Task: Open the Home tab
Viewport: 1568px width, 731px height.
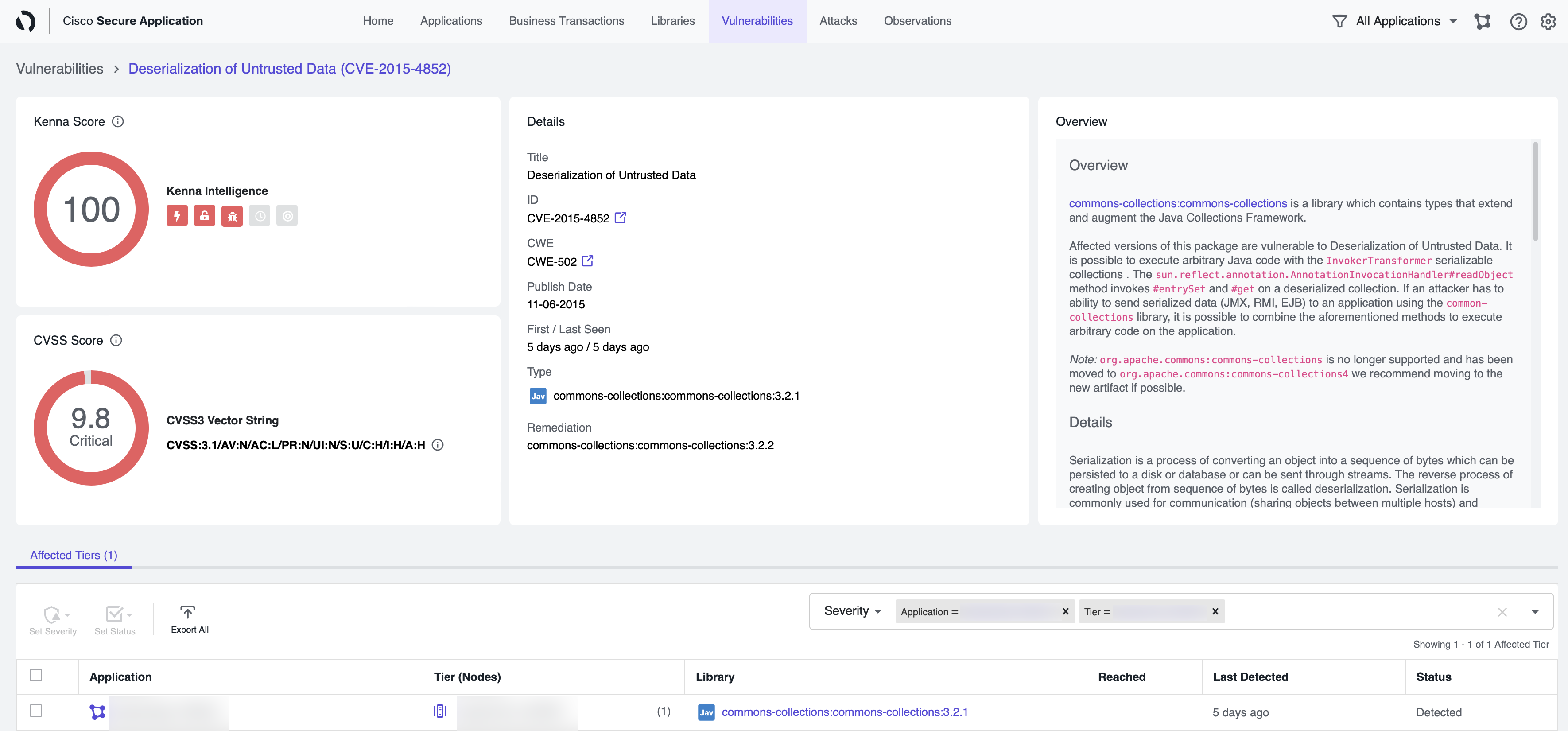Action: 378,21
